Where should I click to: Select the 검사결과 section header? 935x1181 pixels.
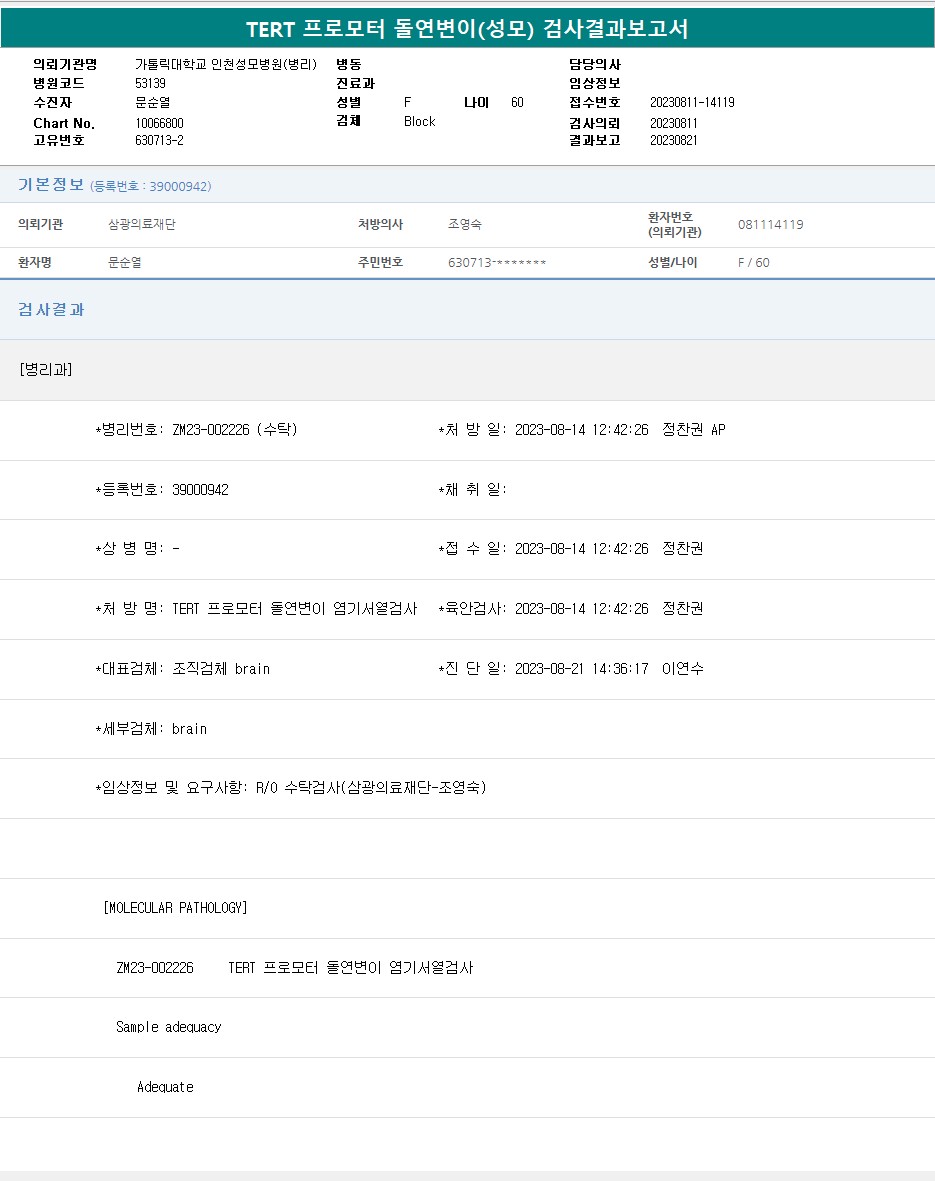click(x=52, y=310)
